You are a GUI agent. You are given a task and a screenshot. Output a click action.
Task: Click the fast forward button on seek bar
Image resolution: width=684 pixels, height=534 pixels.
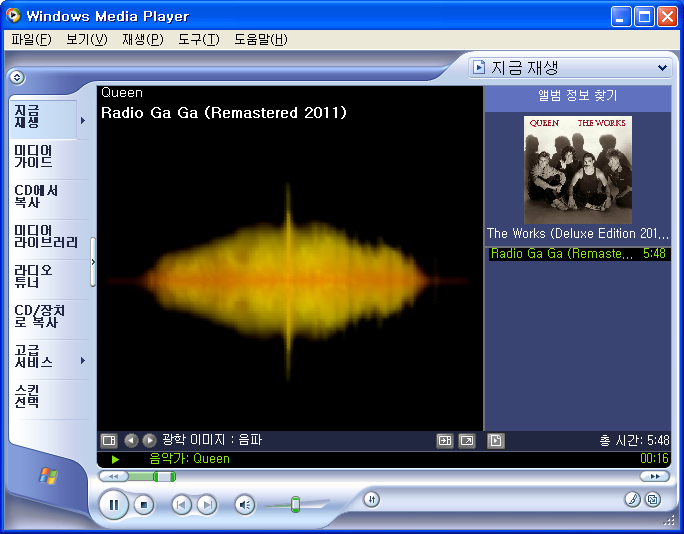654,477
